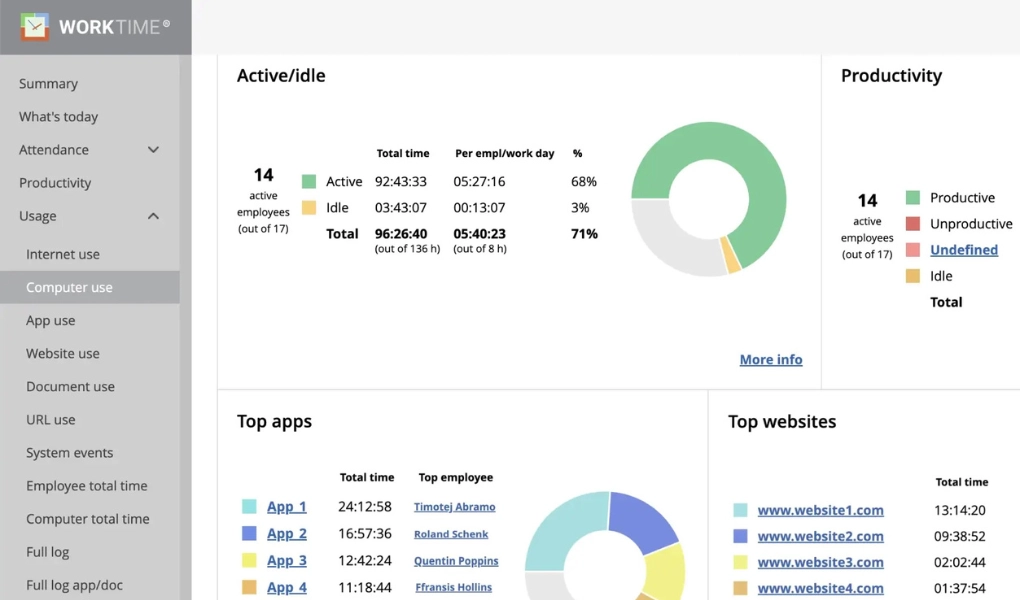Open the Full log app/doc report

[x=75, y=584]
